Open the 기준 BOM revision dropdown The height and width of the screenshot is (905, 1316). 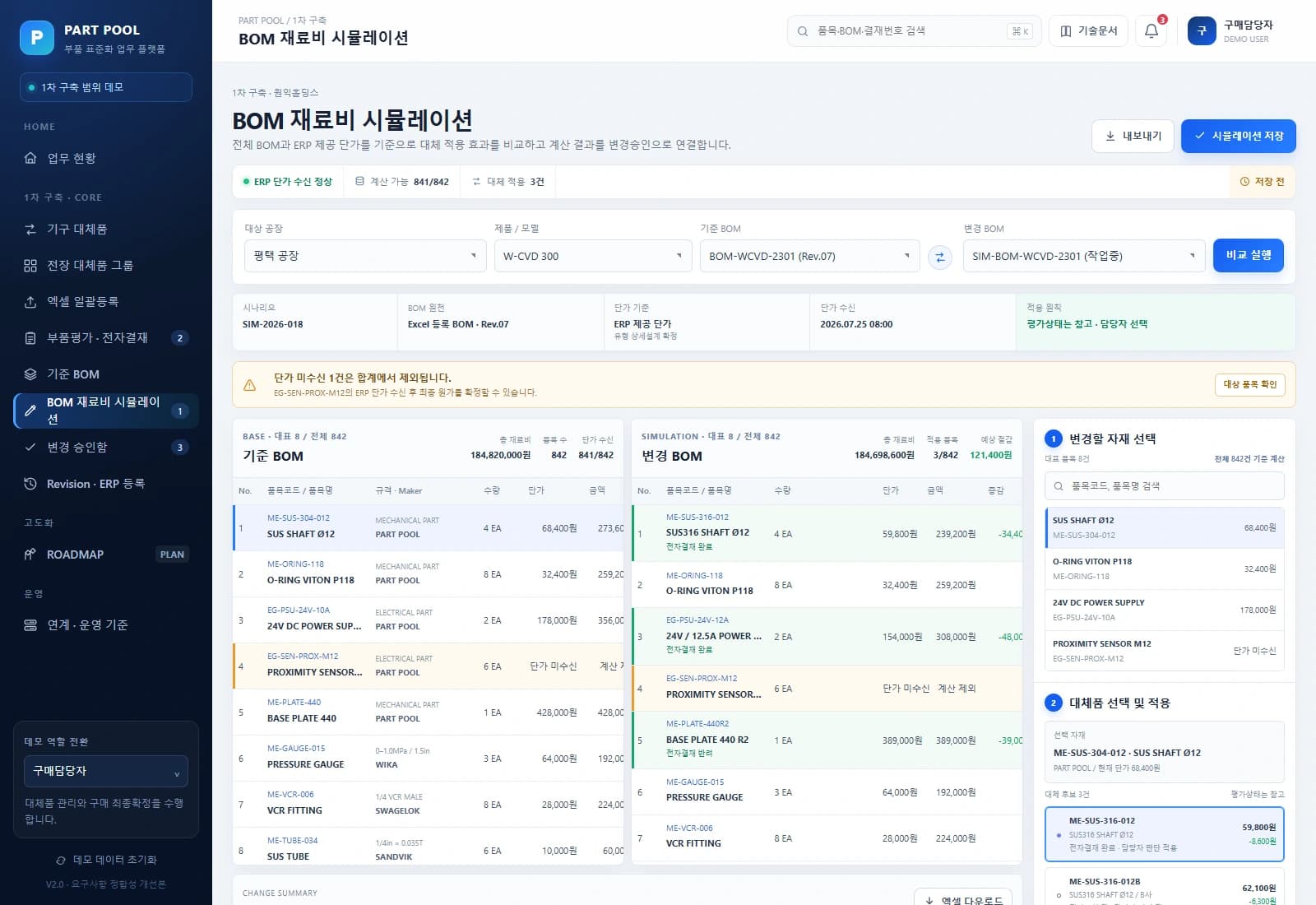(x=809, y=256)
